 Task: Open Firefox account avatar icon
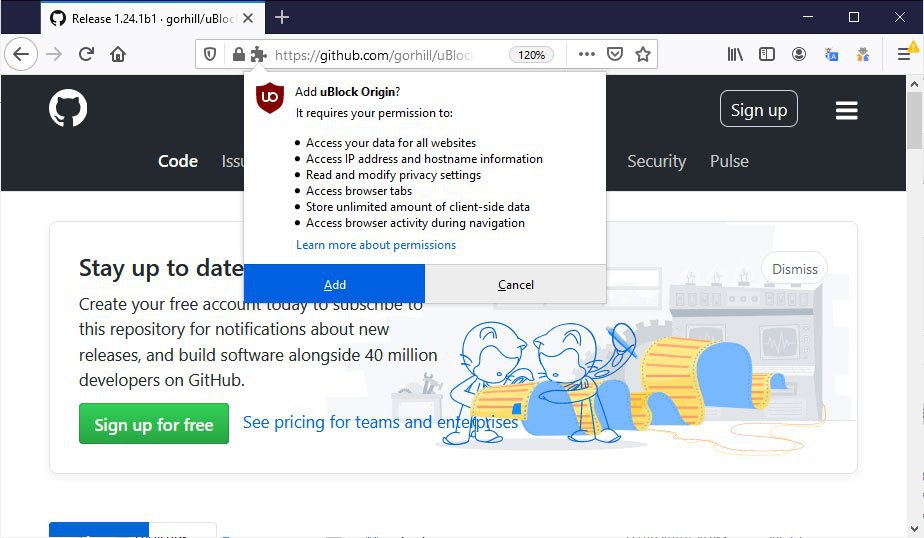798,54
